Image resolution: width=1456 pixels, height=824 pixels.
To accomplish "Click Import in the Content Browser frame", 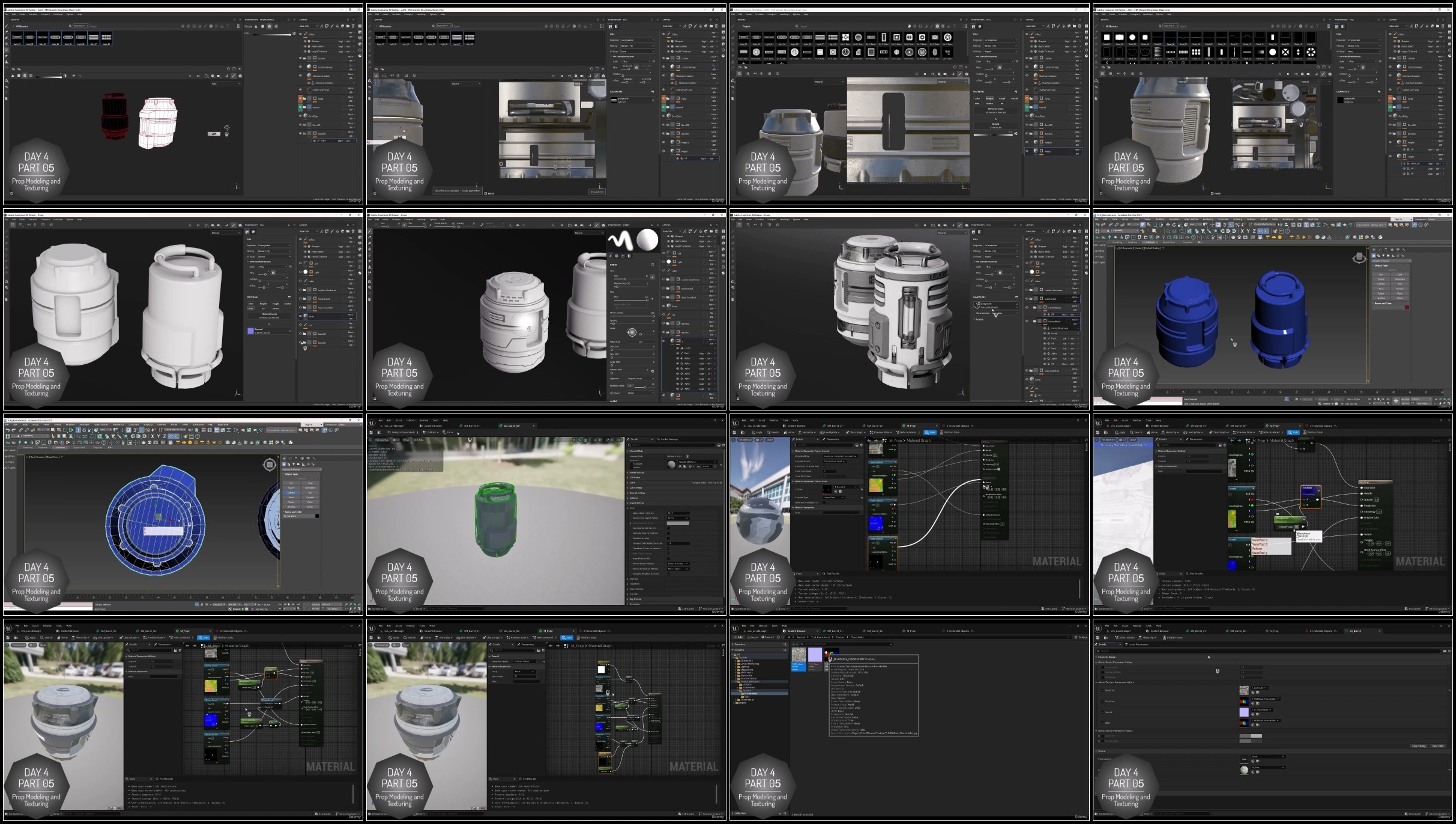I will (x=753, y=637).
